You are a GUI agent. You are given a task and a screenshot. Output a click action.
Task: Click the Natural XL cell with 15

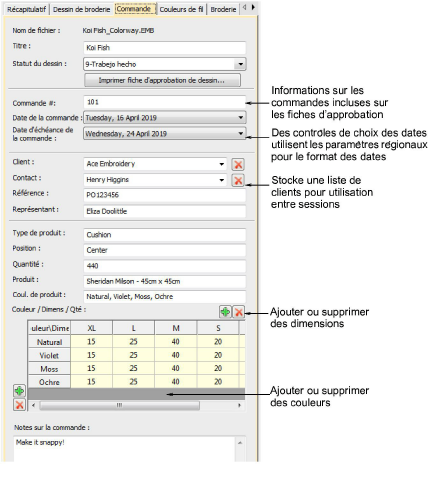click(x=92, y=342)
